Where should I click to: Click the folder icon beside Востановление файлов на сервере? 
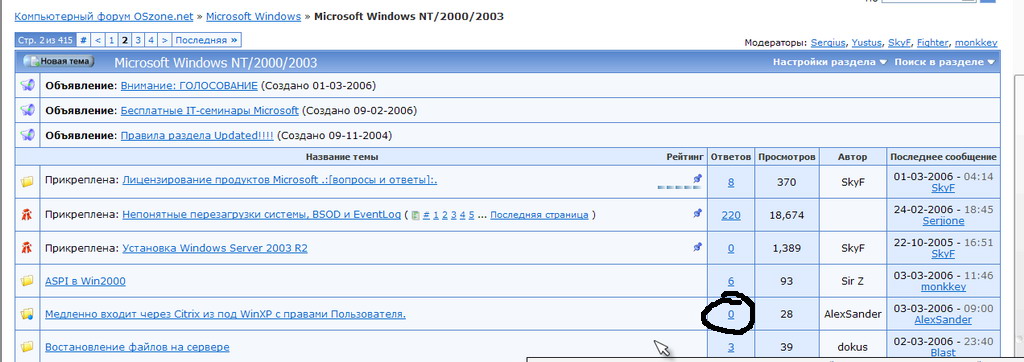27,347
